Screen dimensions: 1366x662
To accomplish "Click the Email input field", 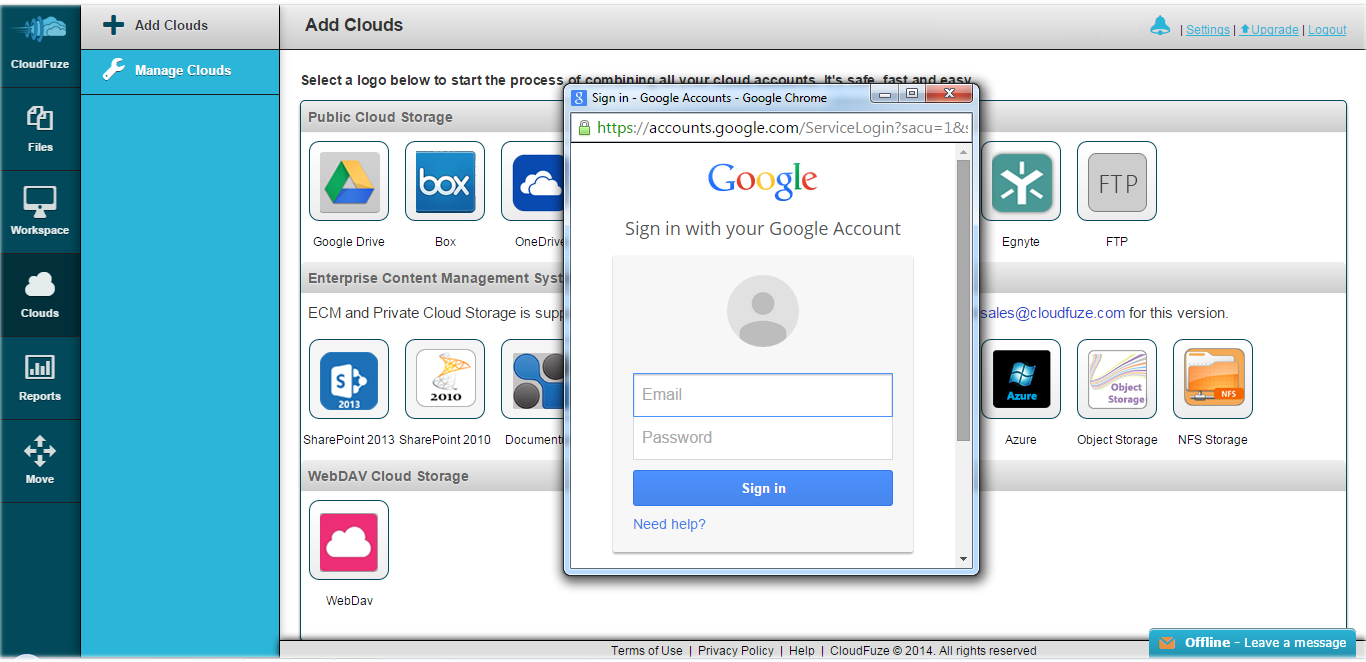I will click(x=763, y=395).
